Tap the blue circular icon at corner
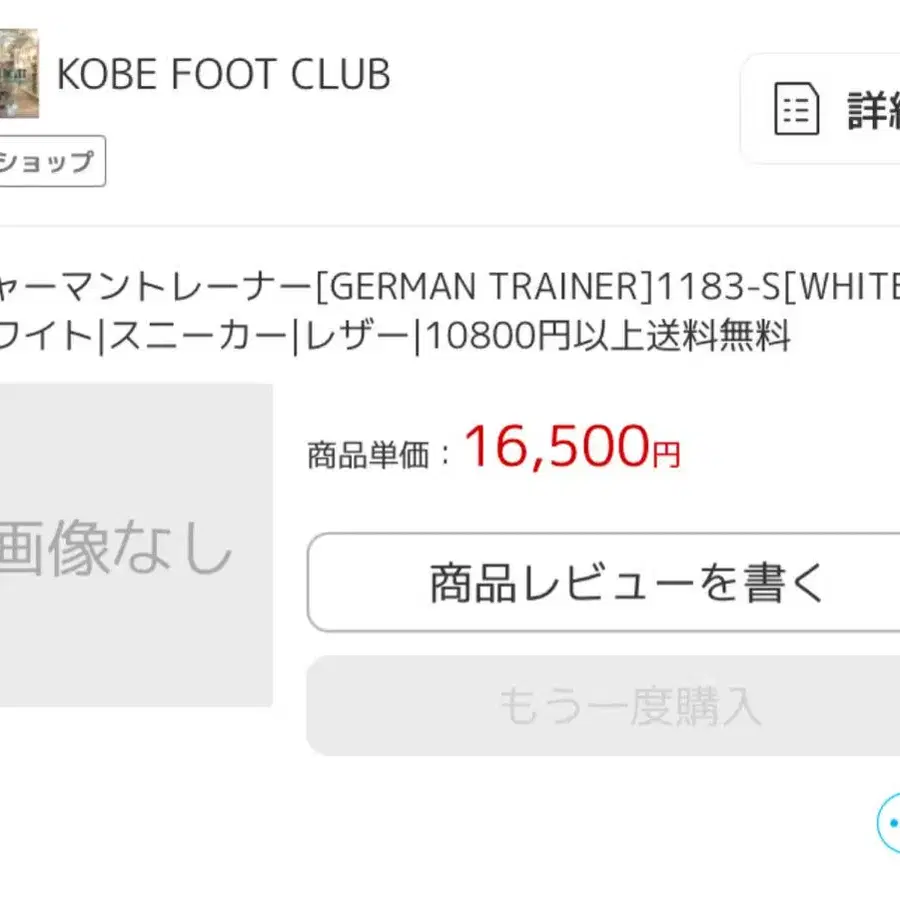The height and width of the screenshot is (900, 900). tap(889, 823)
